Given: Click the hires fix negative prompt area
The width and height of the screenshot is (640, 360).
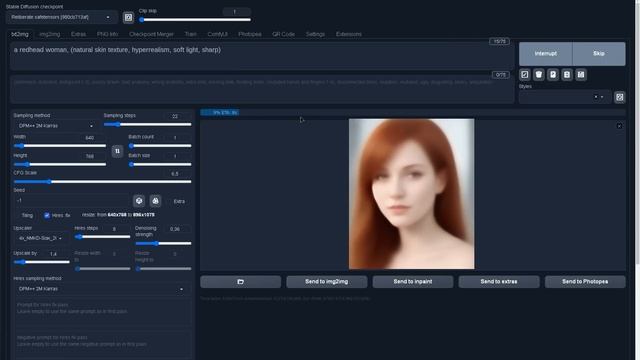Looking at the screenshot, I should pos(103,345).
